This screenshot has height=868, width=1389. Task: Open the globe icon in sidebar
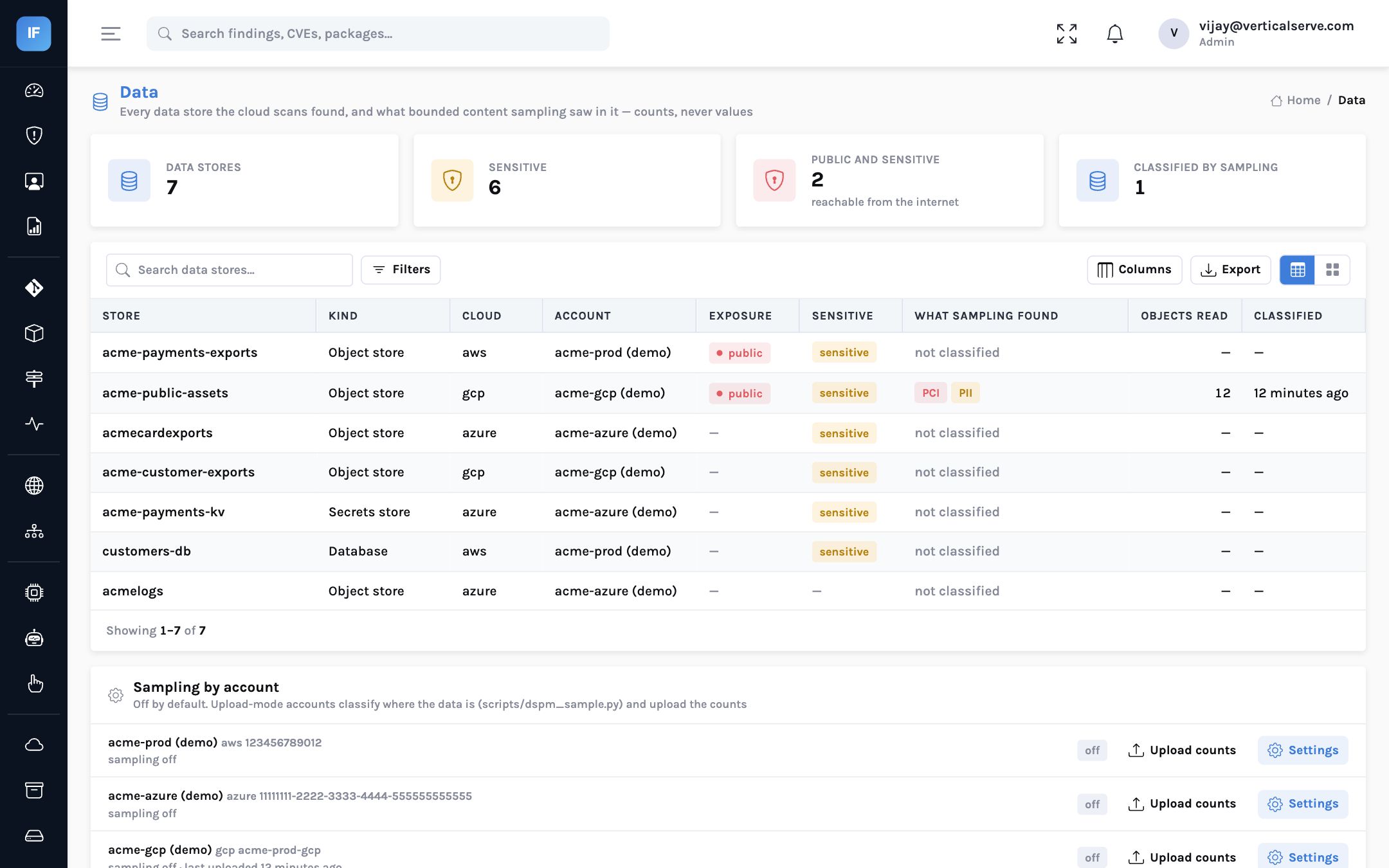pyautogui.click(x=34, y=485)
